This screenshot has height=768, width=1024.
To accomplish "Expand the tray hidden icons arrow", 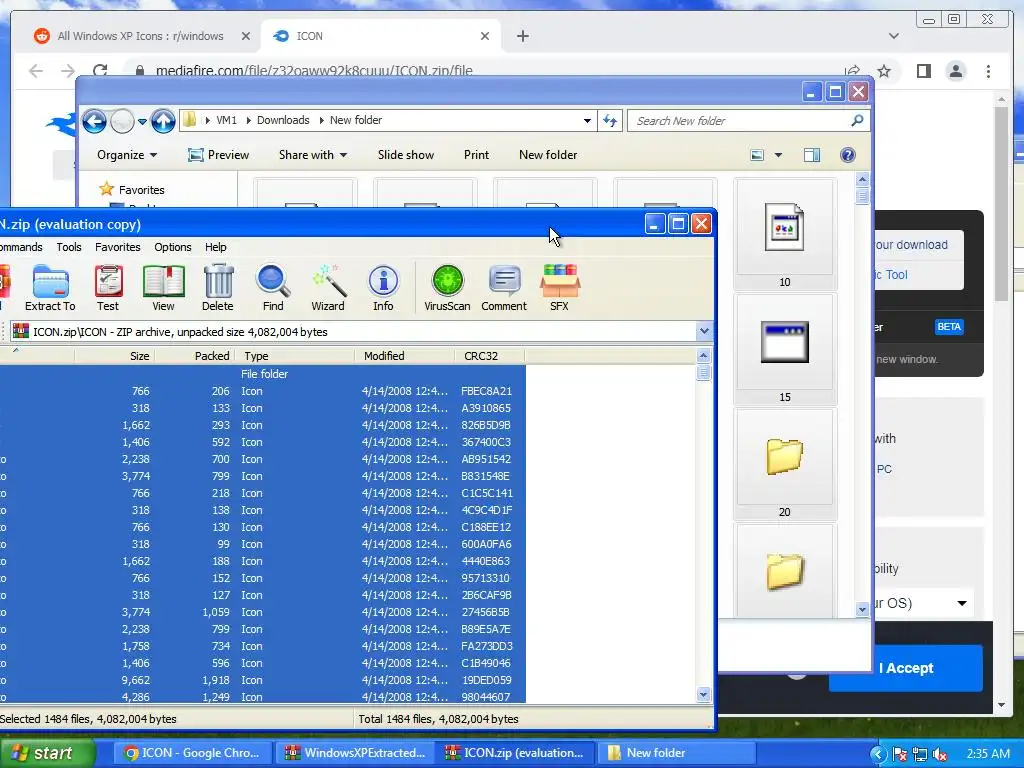I will point(878,754).
